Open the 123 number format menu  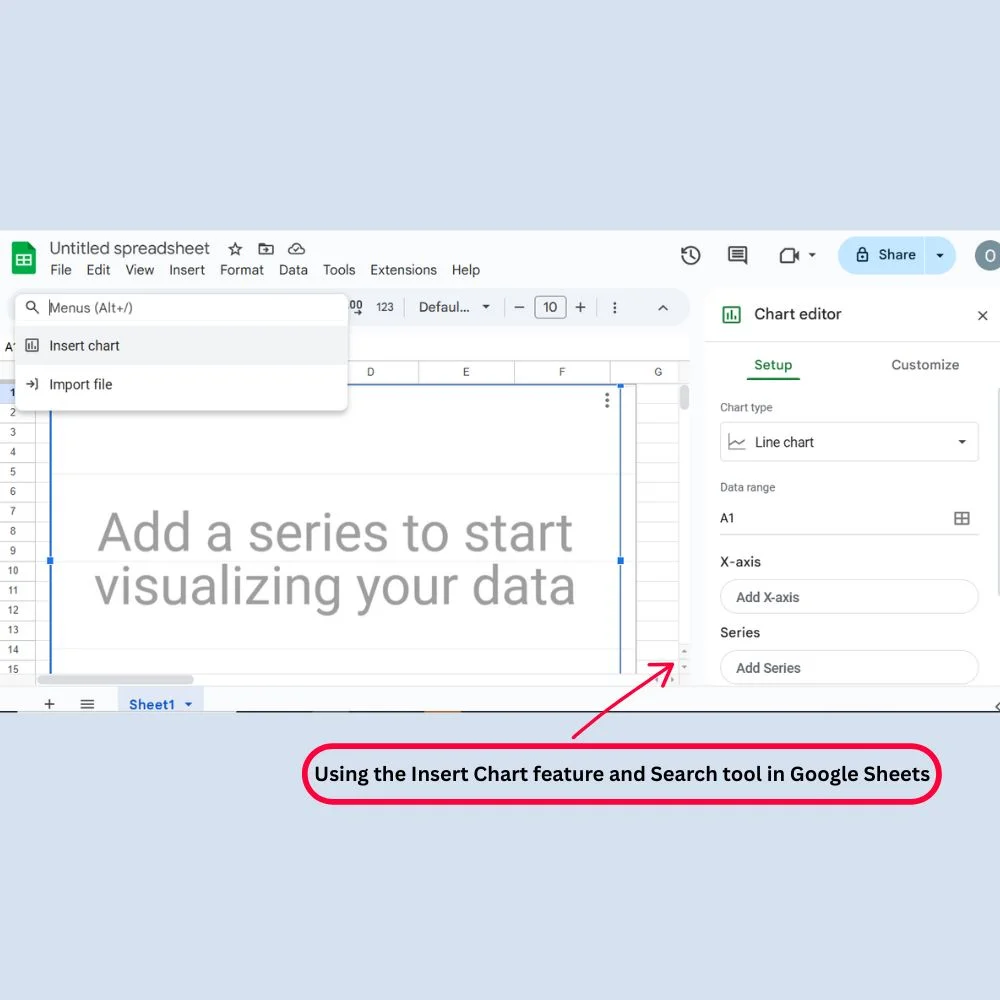pos(385,307)
